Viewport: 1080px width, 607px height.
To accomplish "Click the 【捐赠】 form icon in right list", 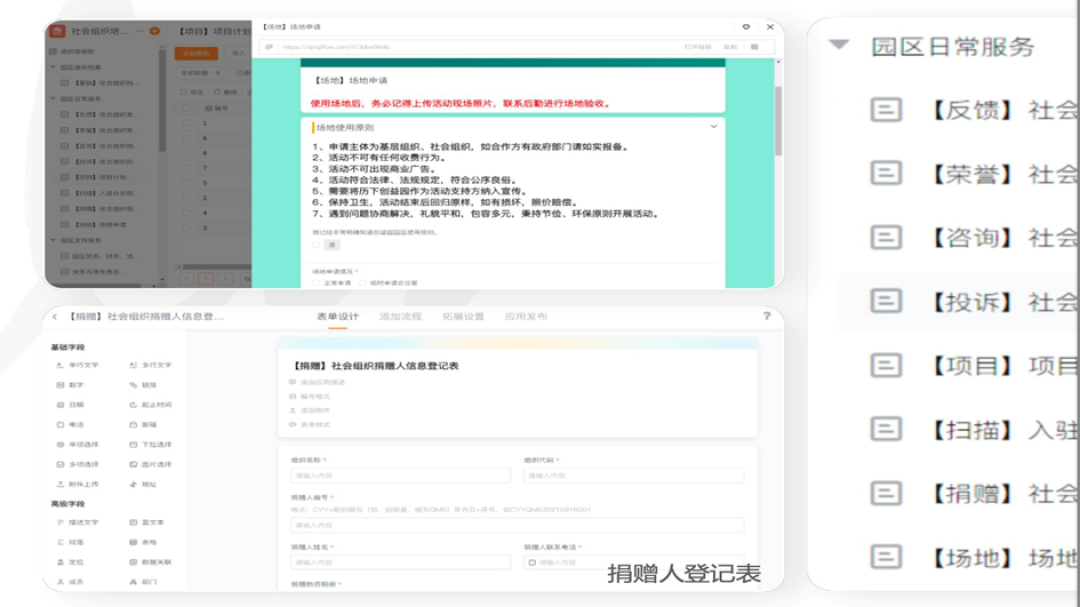I will pos(886,493).
